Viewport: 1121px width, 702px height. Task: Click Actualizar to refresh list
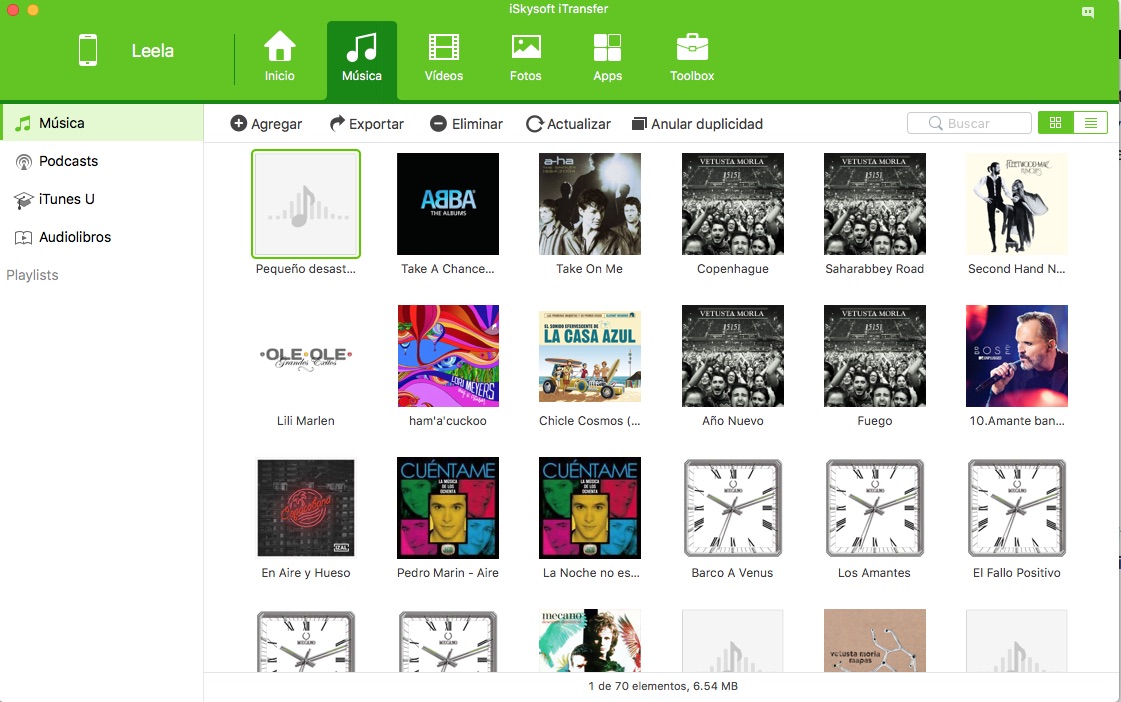568,124
